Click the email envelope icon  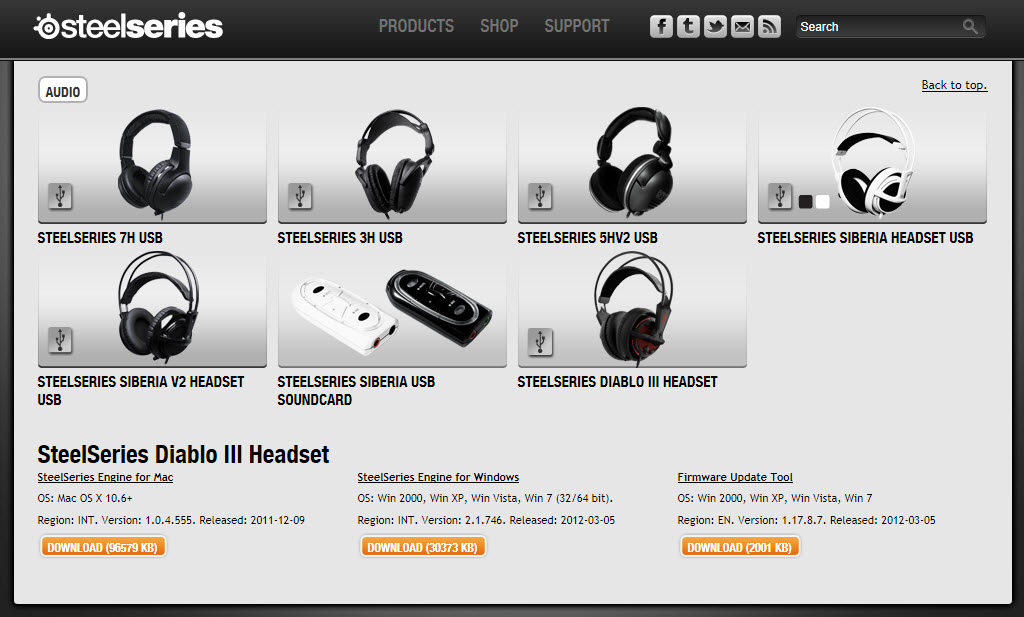click(742, 27)
